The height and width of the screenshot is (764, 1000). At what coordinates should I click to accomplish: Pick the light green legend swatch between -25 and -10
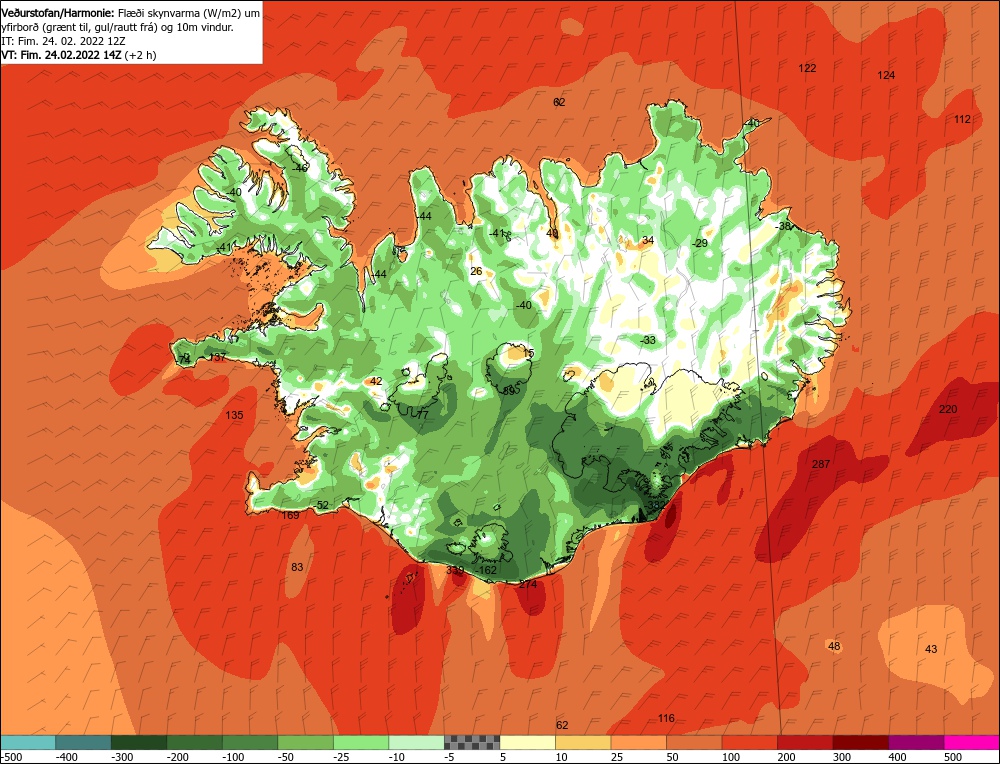(360, 742)
